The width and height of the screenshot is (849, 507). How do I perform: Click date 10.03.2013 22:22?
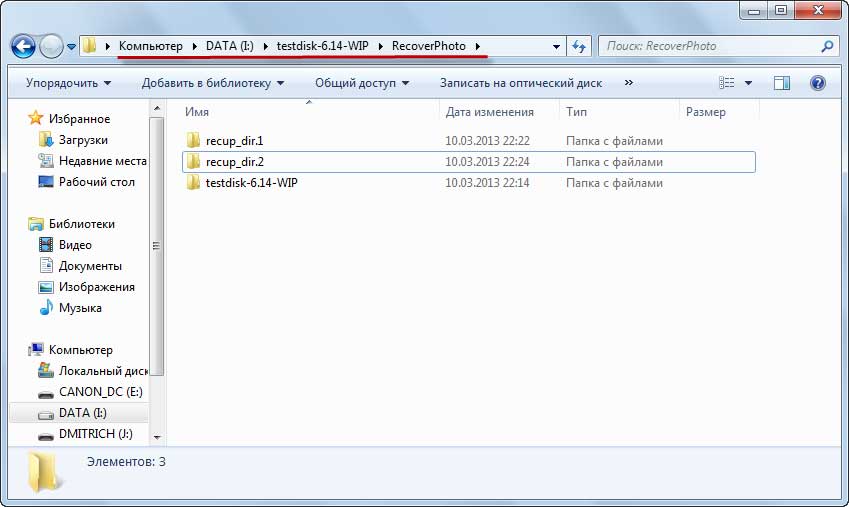pyautogui.click(x=487, y=141)
